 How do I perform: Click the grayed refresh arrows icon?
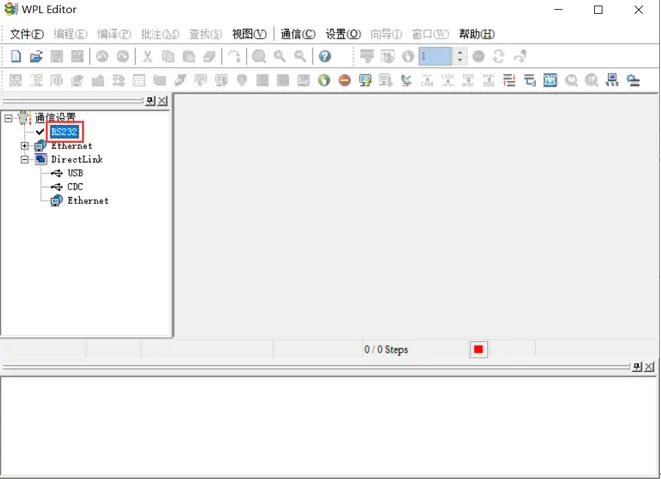pos(499,56)
